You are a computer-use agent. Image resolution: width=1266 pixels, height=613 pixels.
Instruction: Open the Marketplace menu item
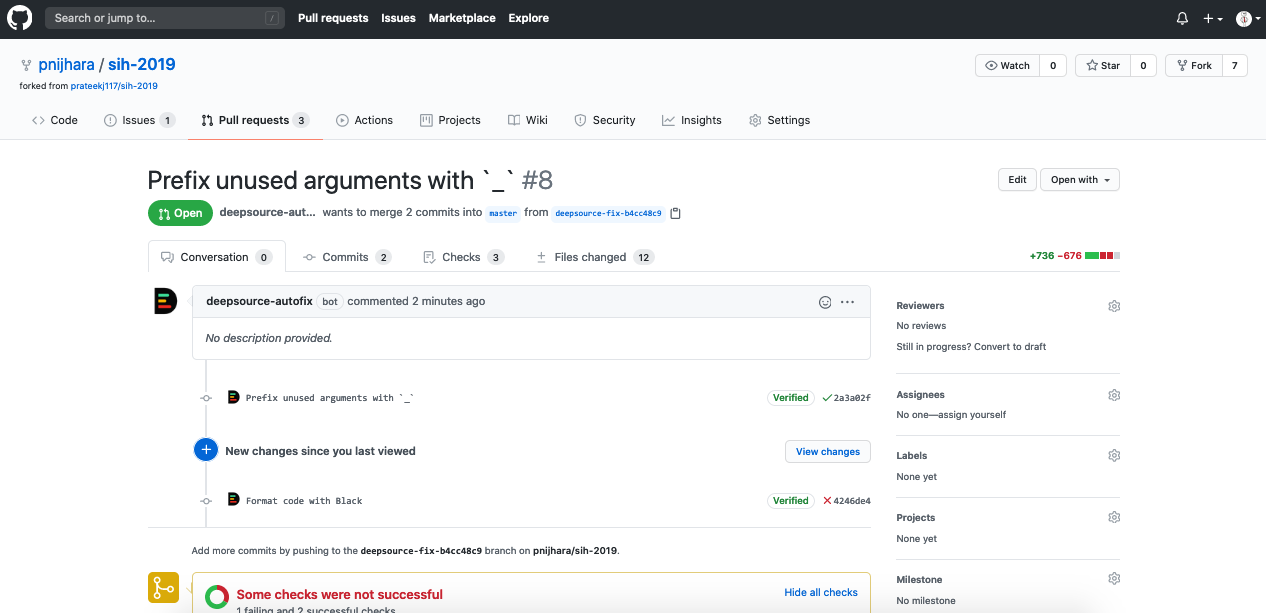[x=461, y=17]
